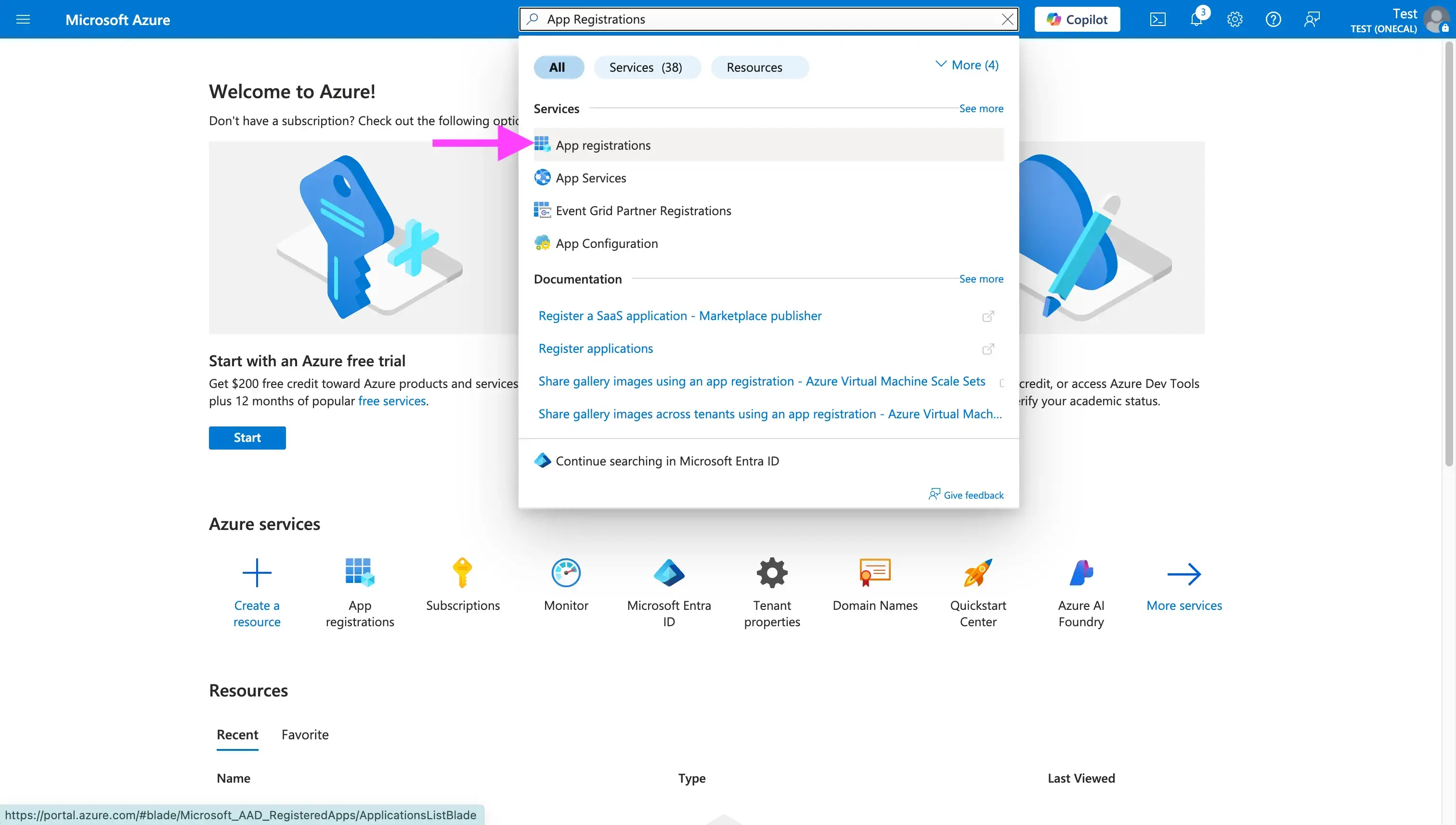The height and width of the screenshot is (825, 1456).
Task: Open the Quickstart Center rocket icon
Action: [978, 572]
